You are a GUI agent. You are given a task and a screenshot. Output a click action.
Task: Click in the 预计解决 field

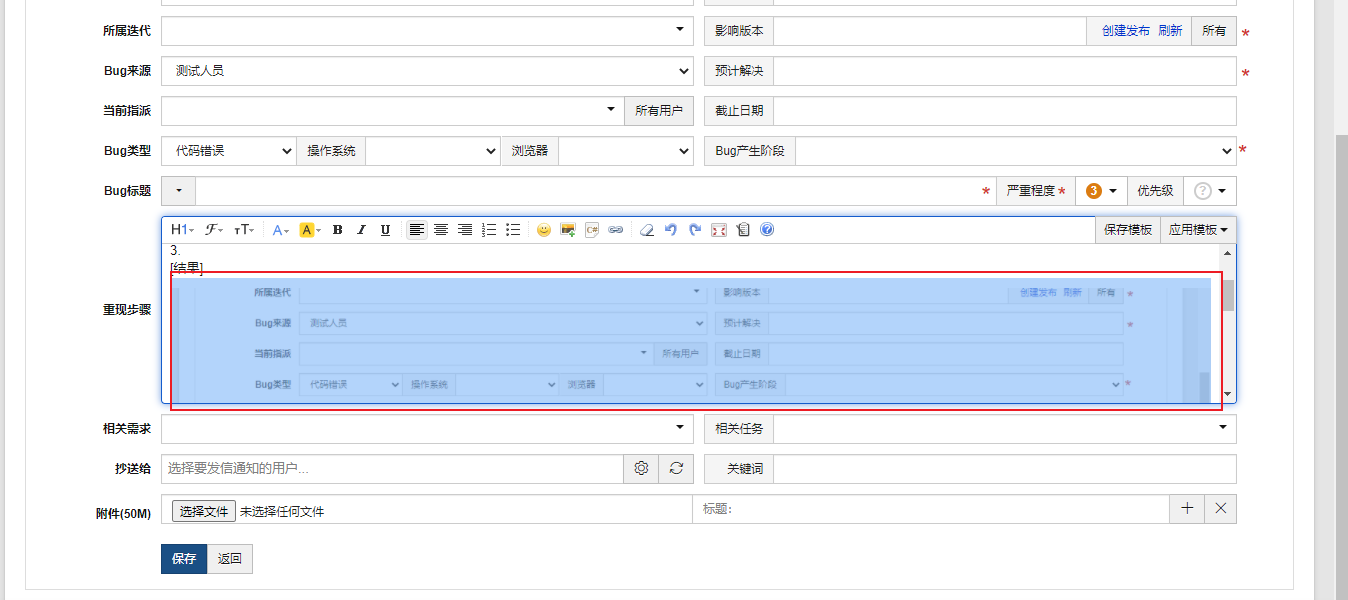click(1005, 71)
